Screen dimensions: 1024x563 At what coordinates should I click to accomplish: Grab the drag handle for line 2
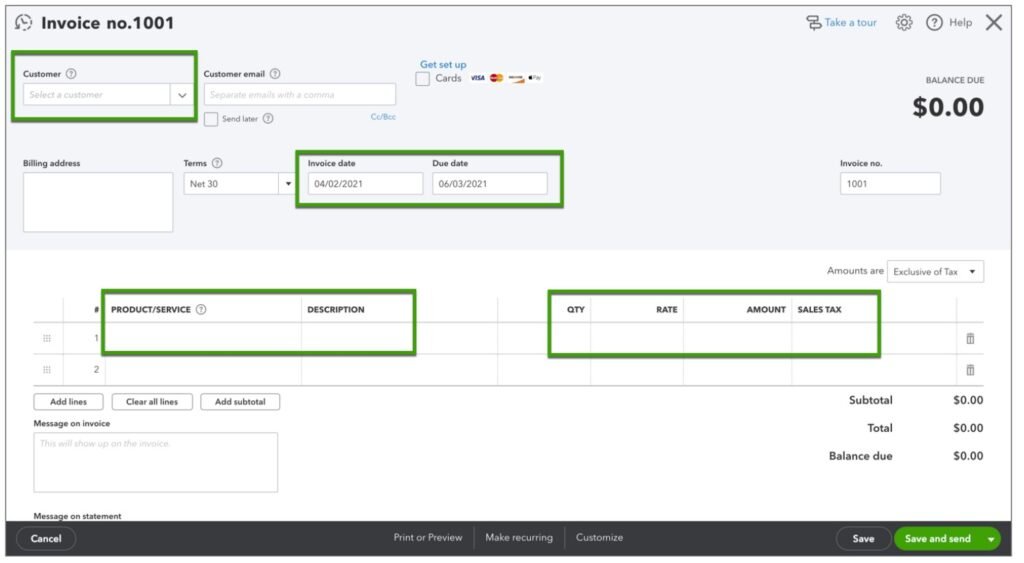coord(47,370)
